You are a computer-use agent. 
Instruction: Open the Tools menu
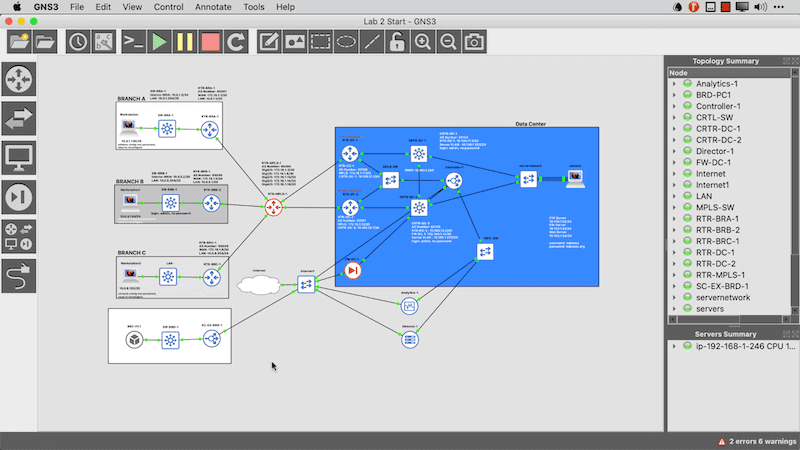[x=254, y=7]
